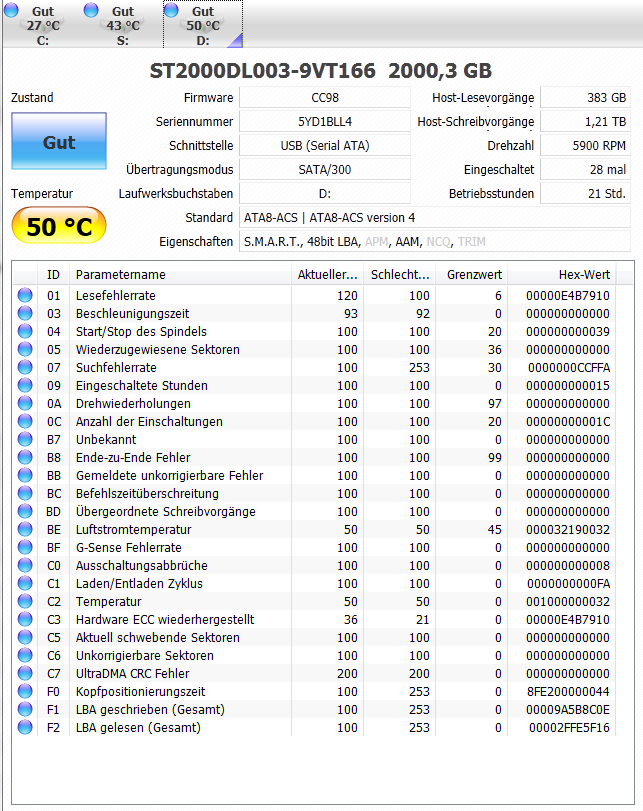Click hex value 000032190032
Screen dimensions: 643x811
coord(568,530)
